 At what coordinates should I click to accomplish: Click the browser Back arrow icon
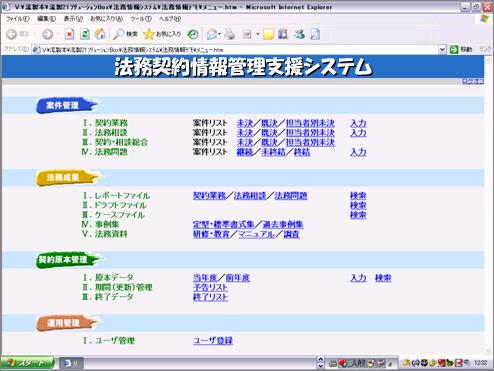click(12, 34)
